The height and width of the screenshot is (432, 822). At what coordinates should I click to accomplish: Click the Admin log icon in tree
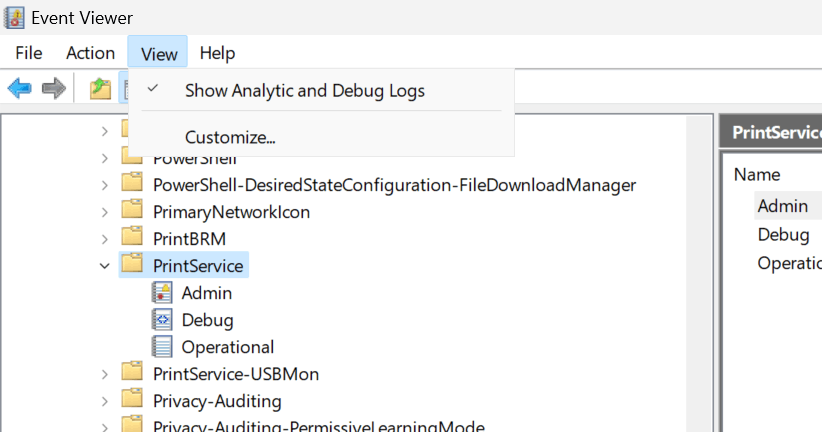162,293
